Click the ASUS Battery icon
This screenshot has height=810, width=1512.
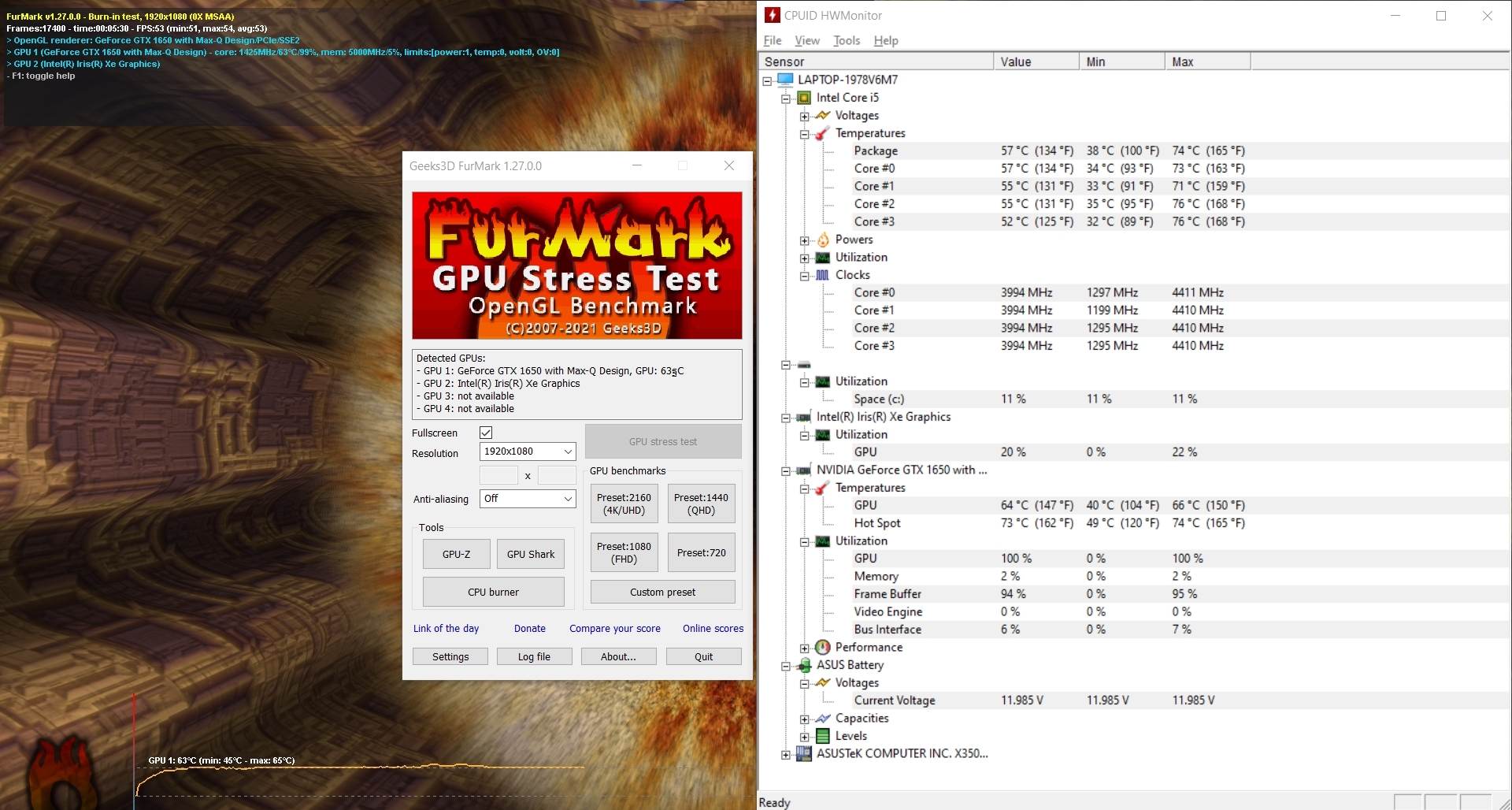[804, 665]
